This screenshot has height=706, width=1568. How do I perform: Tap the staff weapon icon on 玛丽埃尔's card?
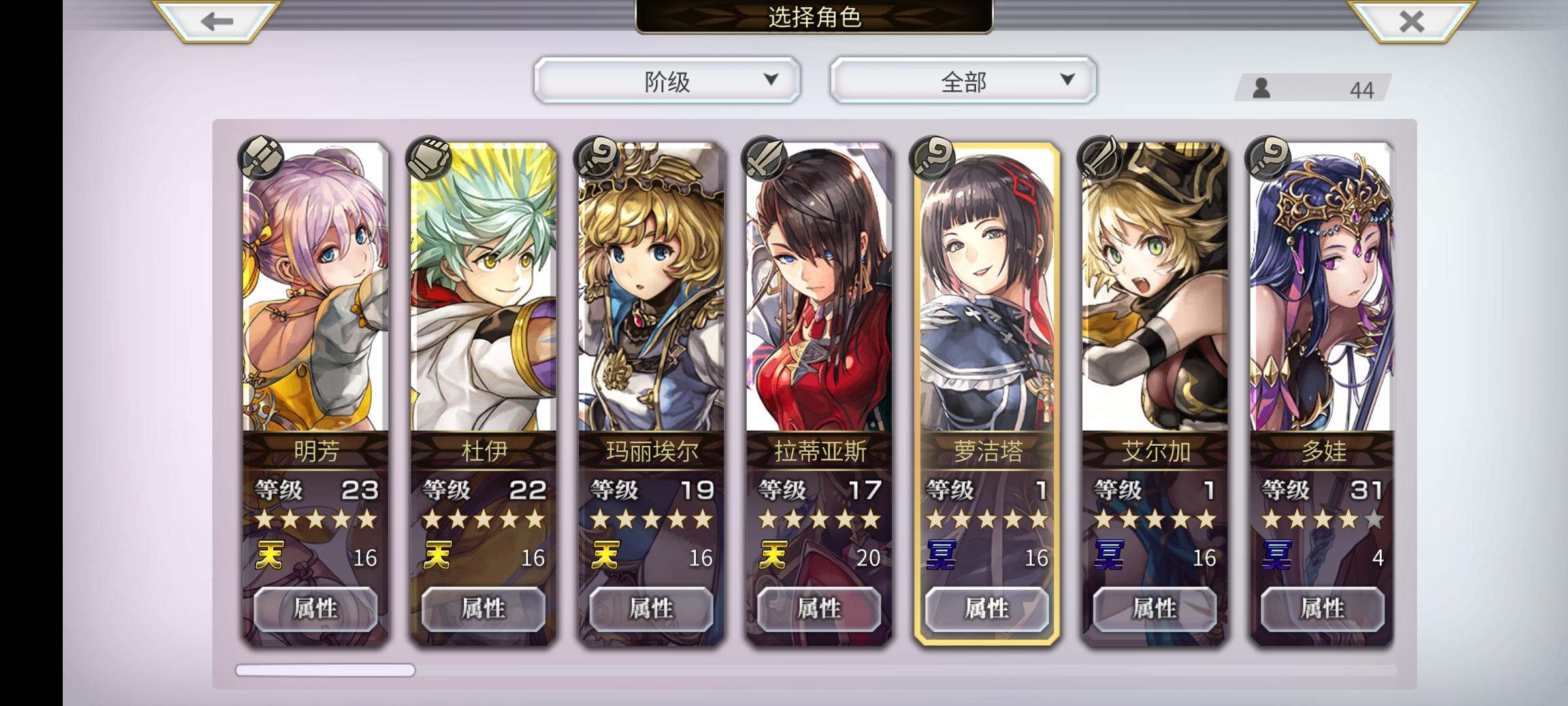[596, 158]
